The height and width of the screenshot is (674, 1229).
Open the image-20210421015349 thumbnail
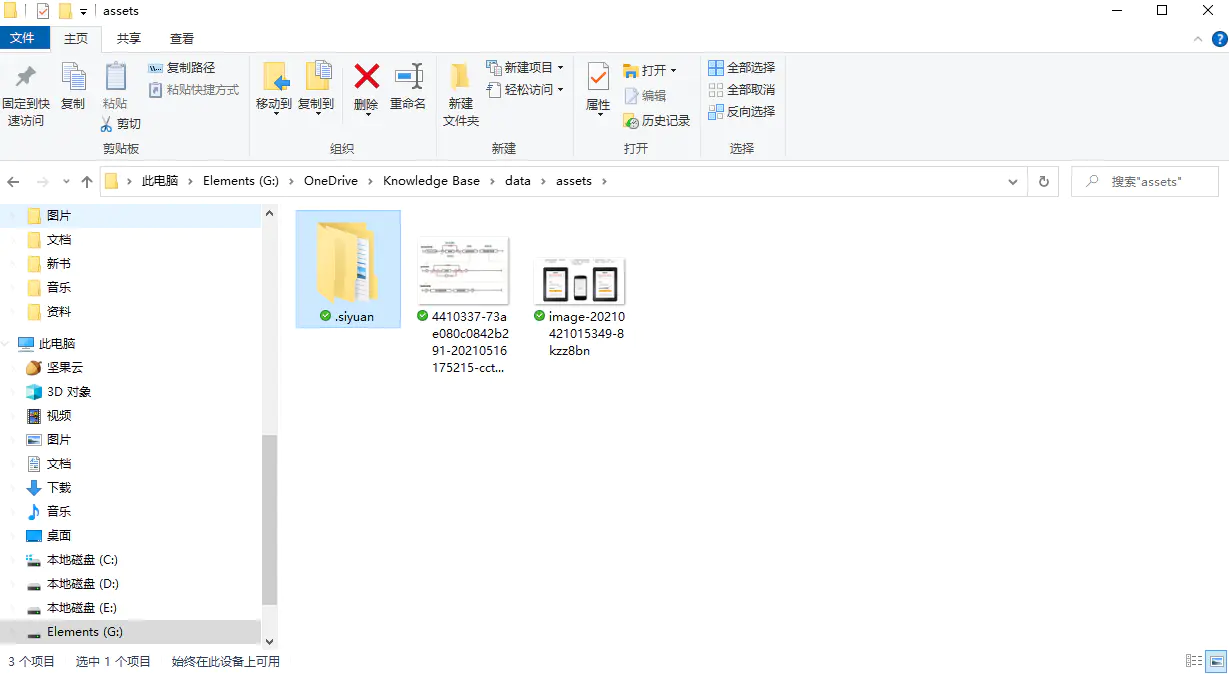tap(579, 282)
